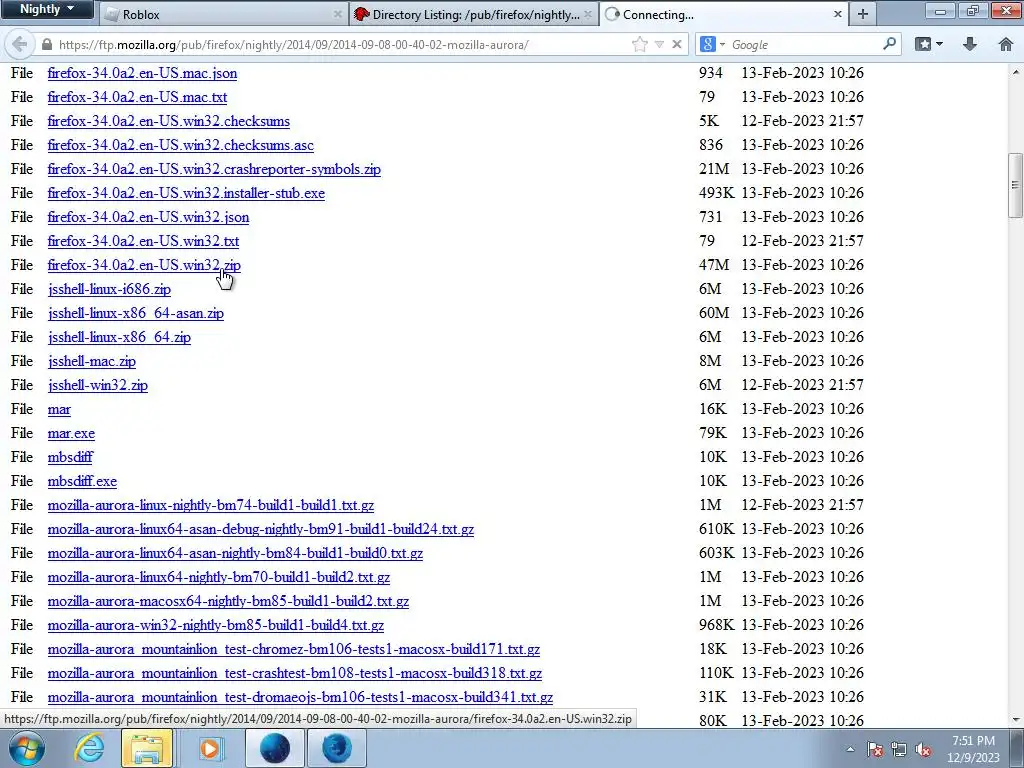Click the muted volume tray icon
This screenshot has width=1024, height=768.
point(923,750)
